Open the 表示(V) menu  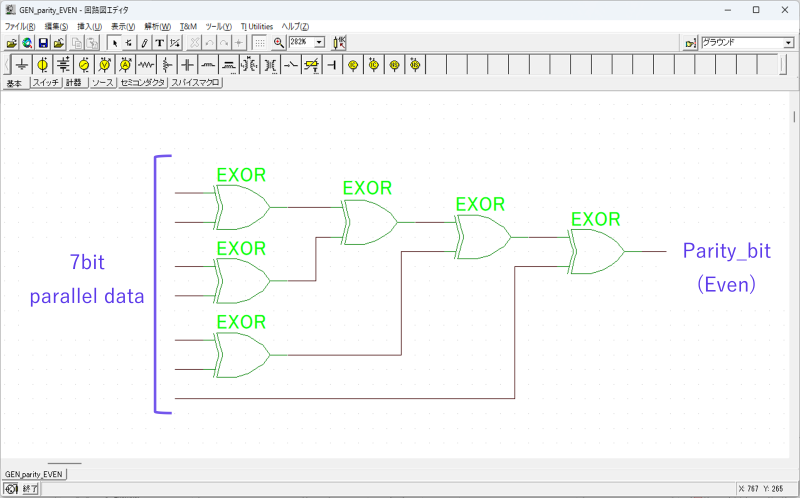coord(123,27)
